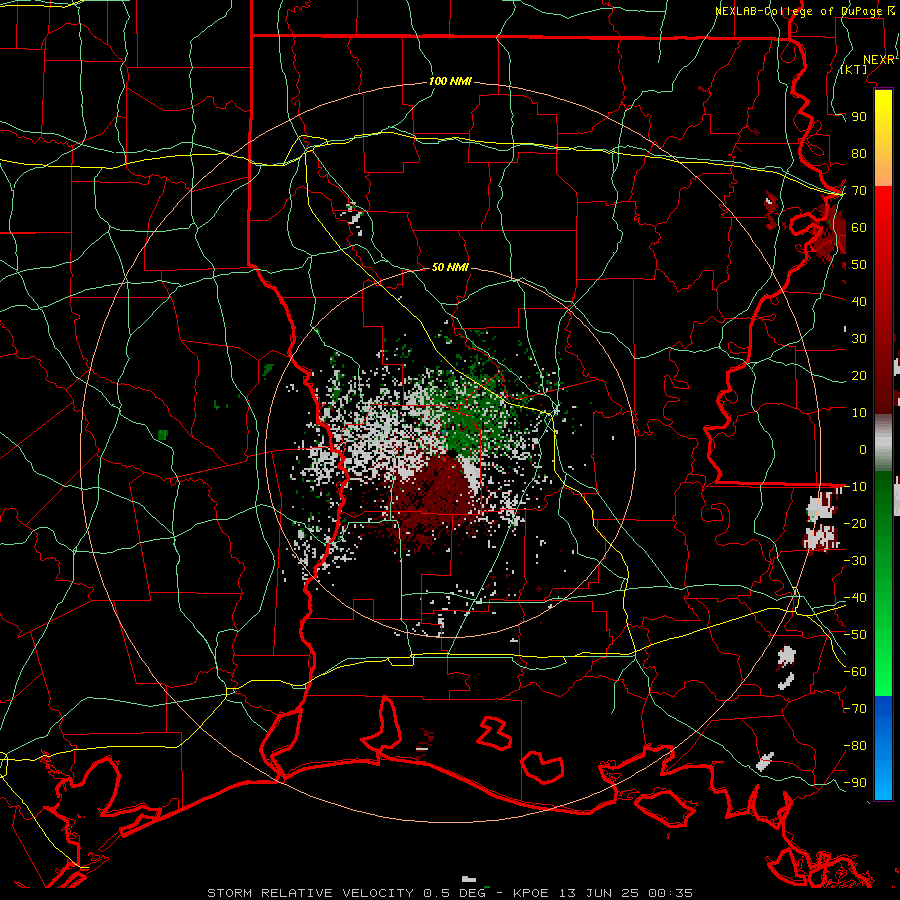900x900 pixels.
Task: Click the 40 value on the velocity scale
Action: click(x=859, y=301)
